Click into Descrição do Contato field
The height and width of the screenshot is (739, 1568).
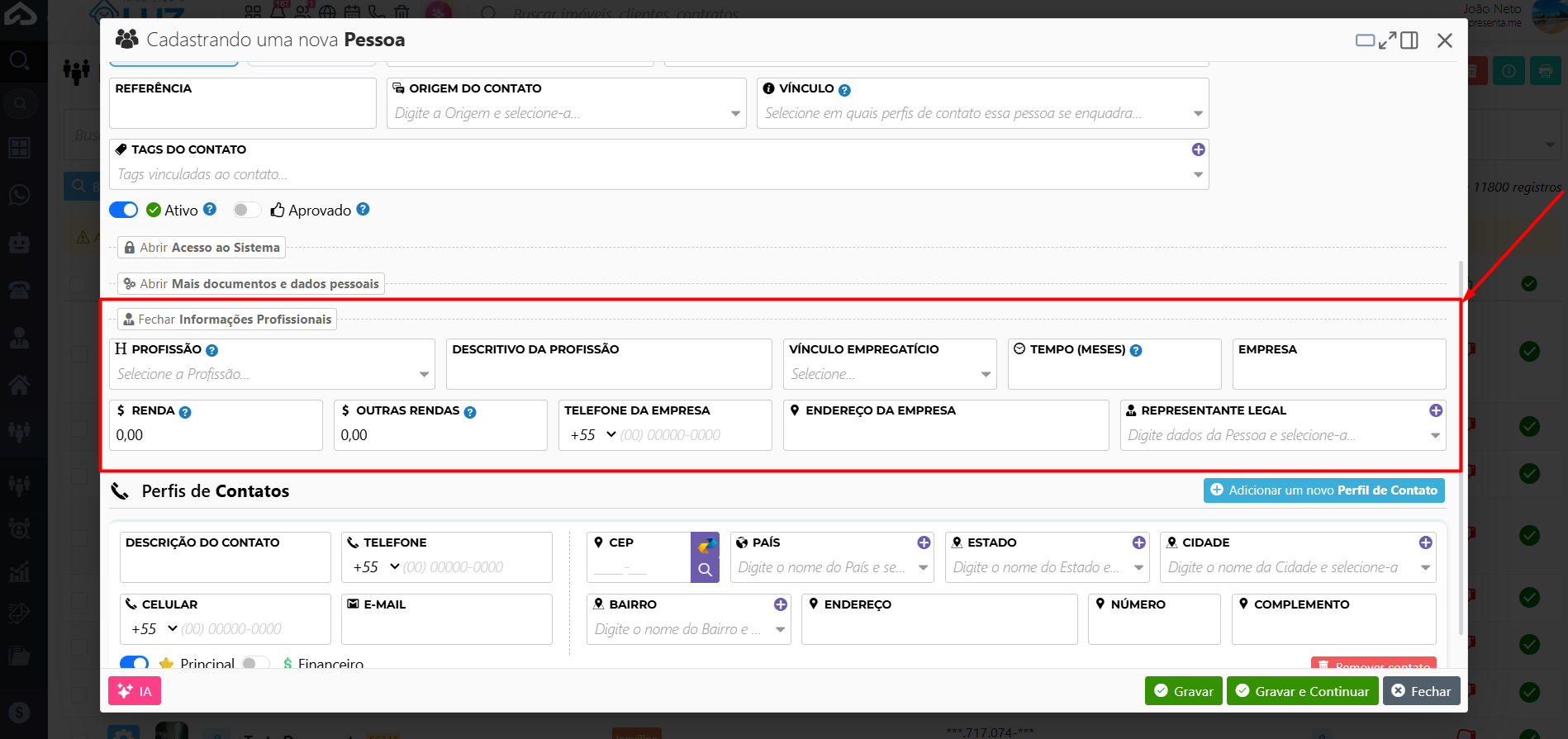pyautogui.click(x=226, y=557)
